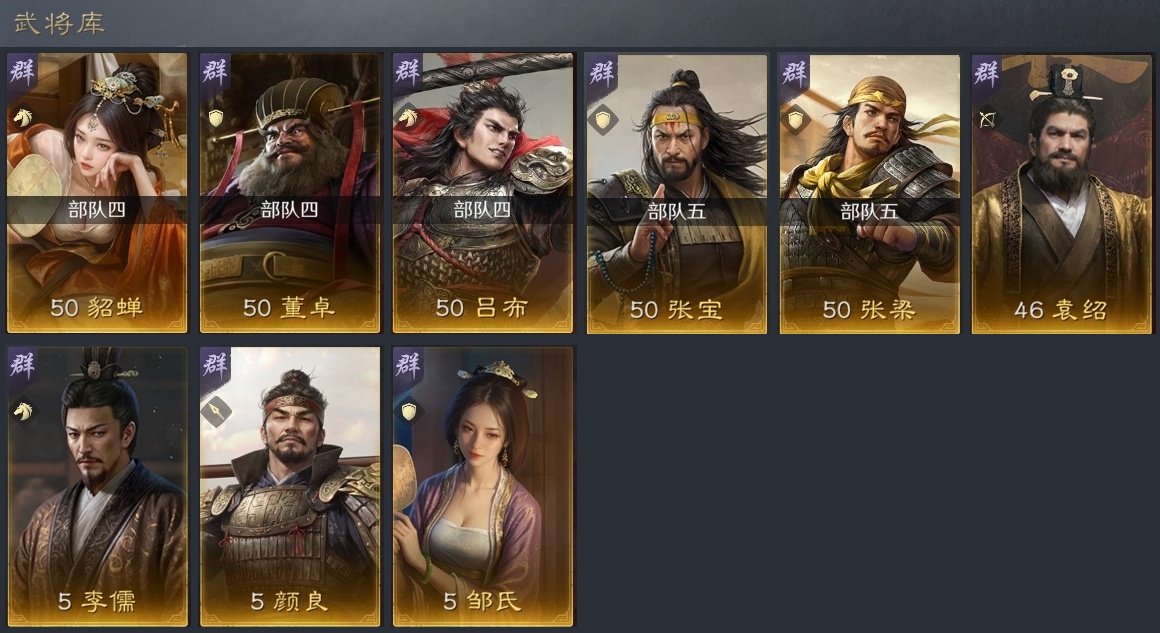
Task: Click the horse icon on 李儒's card
Action: pos(24,410)
